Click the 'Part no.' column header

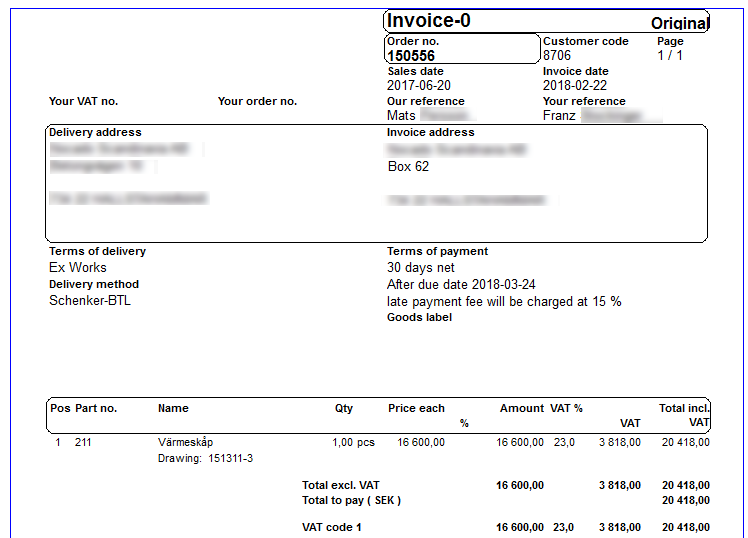pyautogui.click(x=96, y=408)
